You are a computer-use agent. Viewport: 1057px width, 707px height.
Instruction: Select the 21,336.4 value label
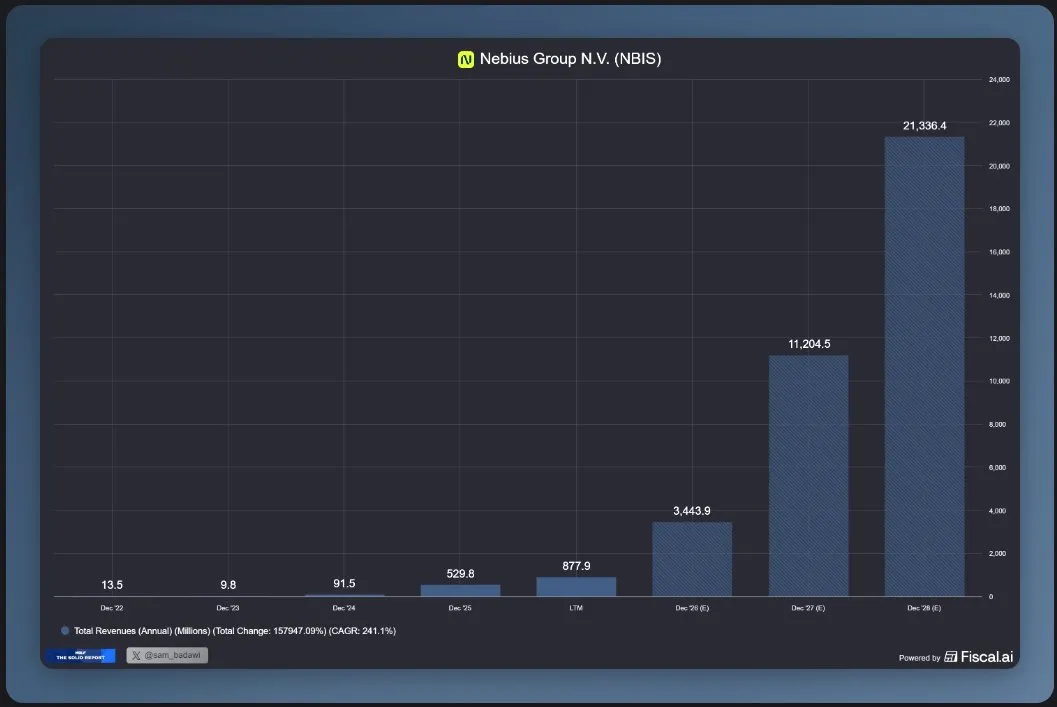[924, 126]
